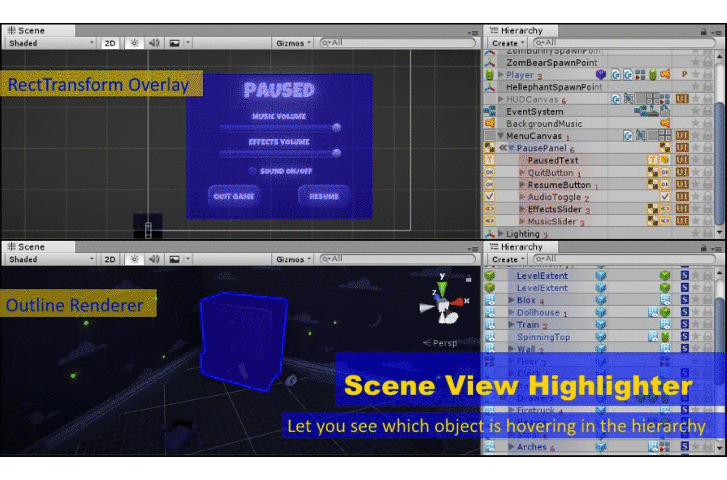Click effects image icon in Outline Renderer scene toolbar

(x=174, y=259)
